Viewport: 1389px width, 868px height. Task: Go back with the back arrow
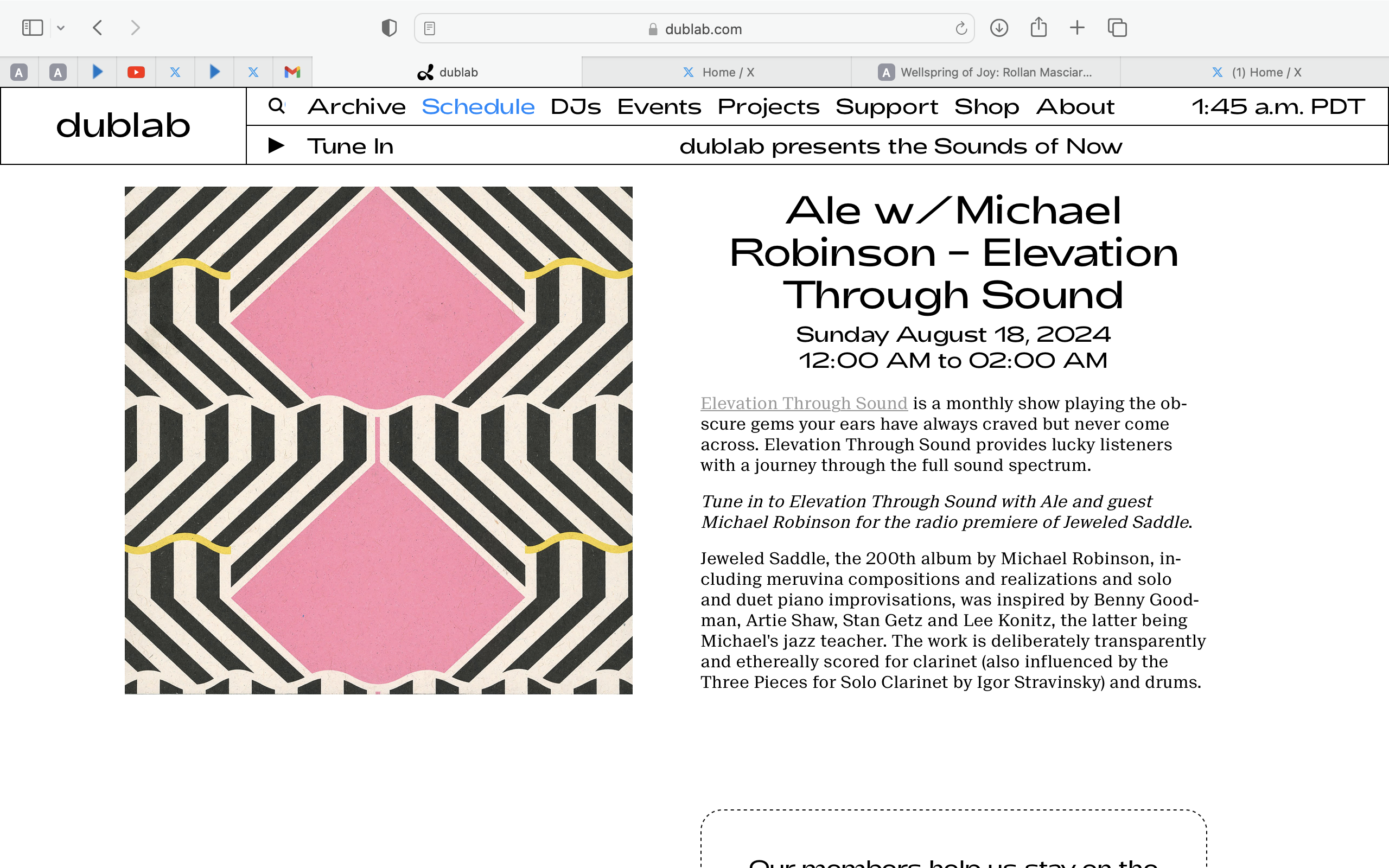click(98, 28)
